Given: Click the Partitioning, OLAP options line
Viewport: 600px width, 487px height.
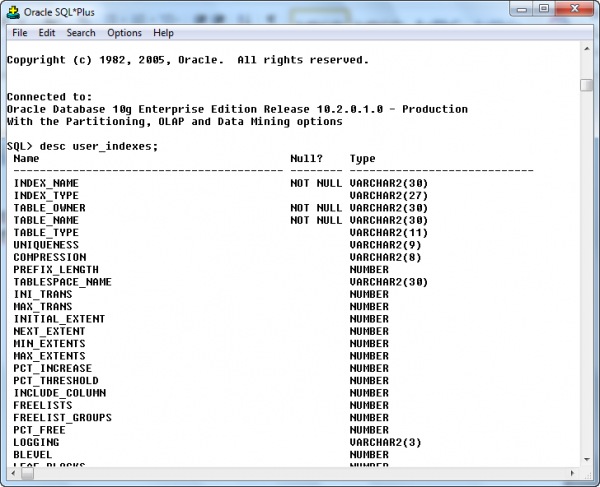Looking at the screenshot, I should point(174,122).
